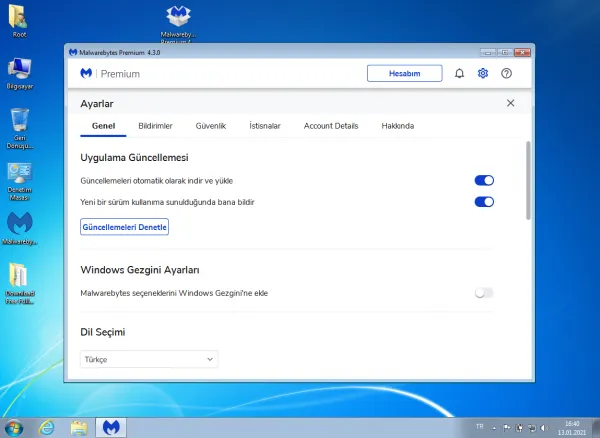The height and width of the screenshot is (438, 600).
Task: Select the Geri Dönüşüm recycle bin icon
Action: [x=20, y=129]
